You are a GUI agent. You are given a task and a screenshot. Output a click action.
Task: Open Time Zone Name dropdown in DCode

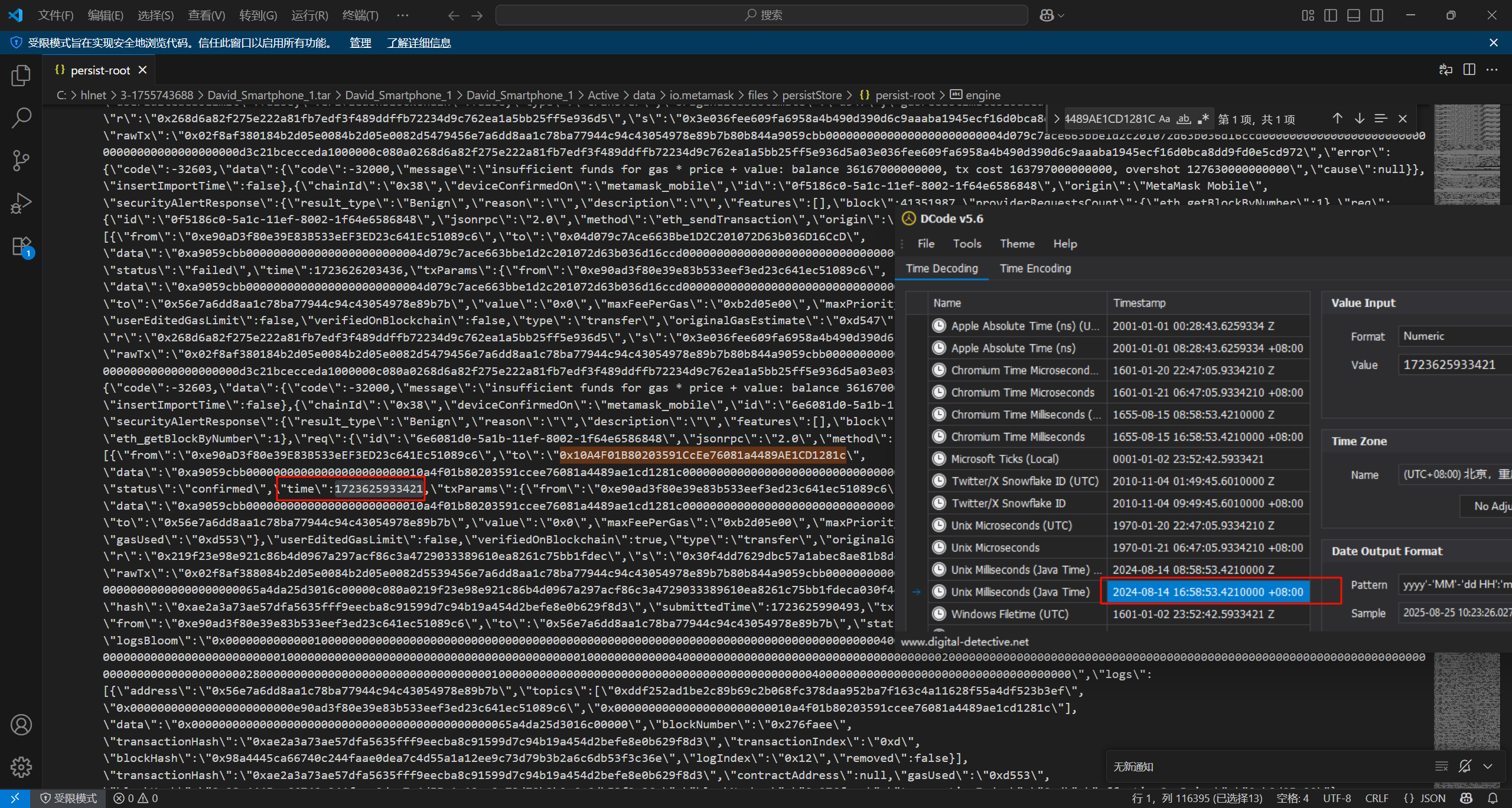click(x=1454, y=474)
